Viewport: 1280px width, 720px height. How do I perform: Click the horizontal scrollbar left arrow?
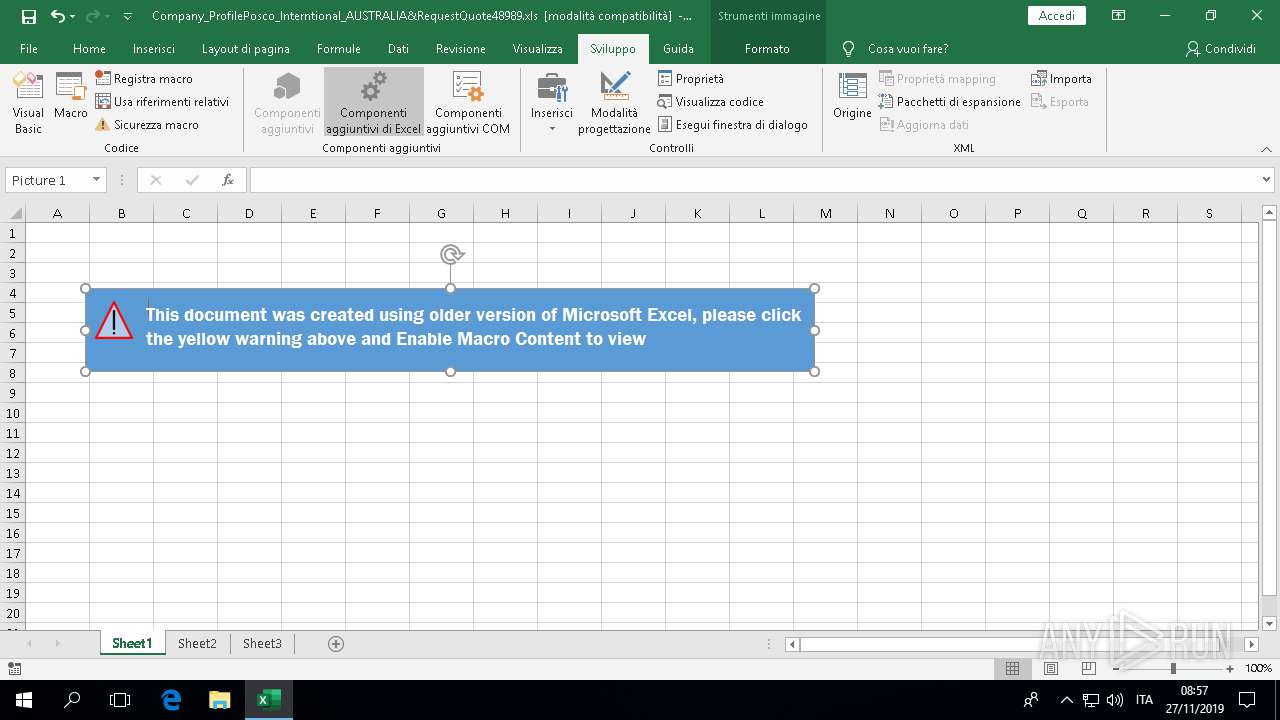click(x=793, y=644)
